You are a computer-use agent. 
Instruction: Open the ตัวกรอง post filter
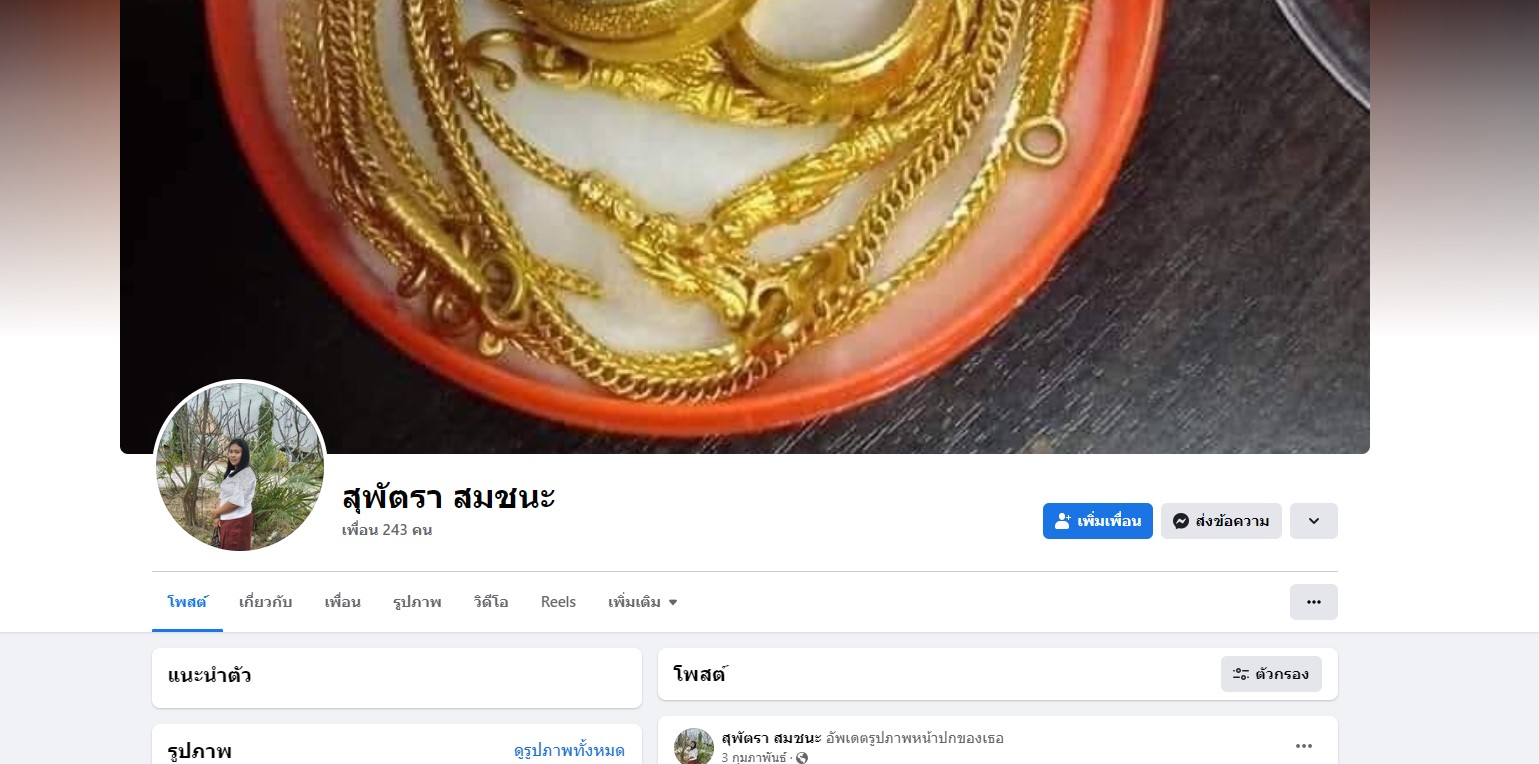pyautogui.click(x=1271, y=674)
